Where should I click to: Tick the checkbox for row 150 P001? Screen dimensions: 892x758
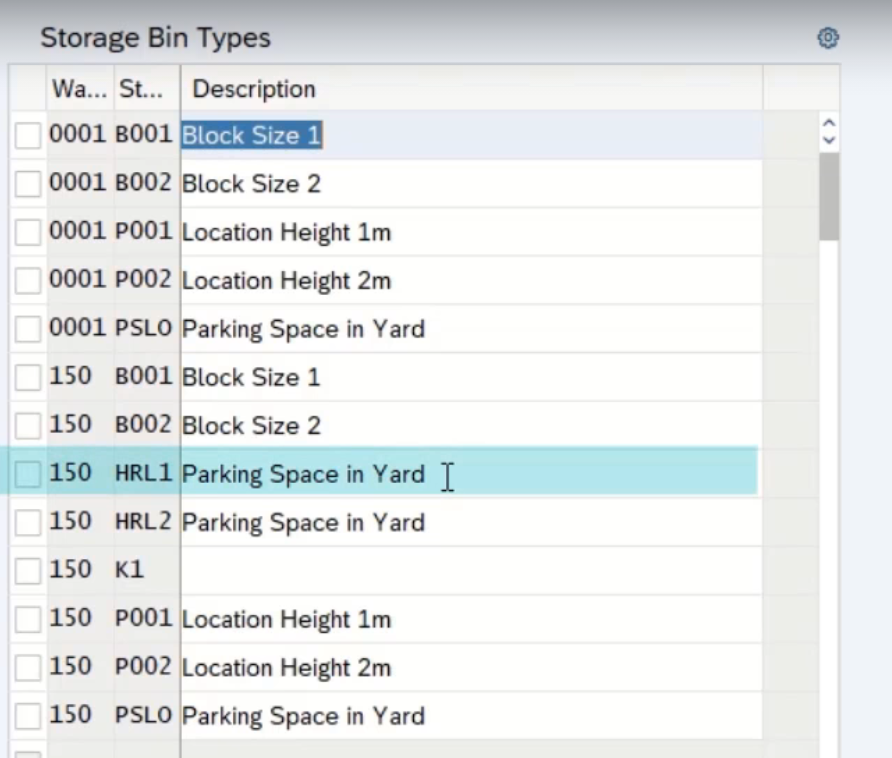click(x=28, y=619)
